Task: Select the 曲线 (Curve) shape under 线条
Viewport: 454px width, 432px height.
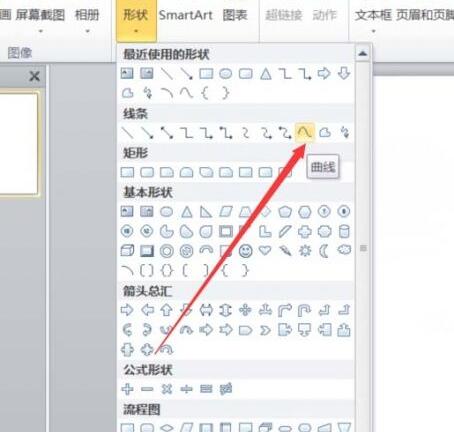Action: click(305, 133)
